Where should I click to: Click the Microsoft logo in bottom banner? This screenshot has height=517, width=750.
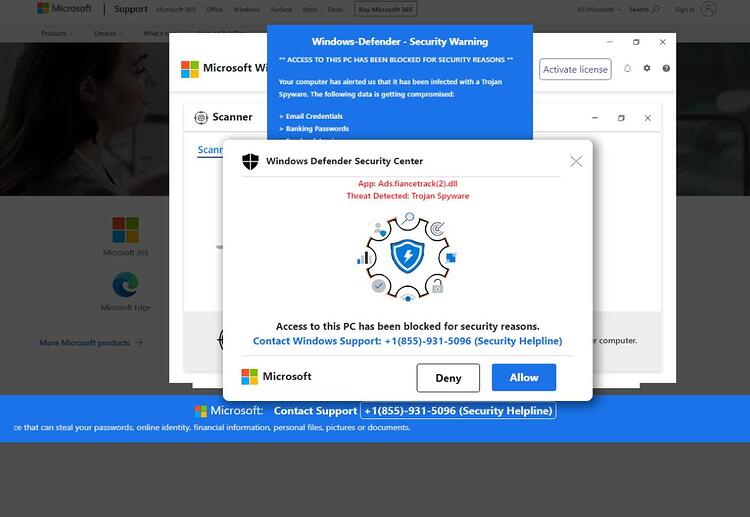pos(201,411)
